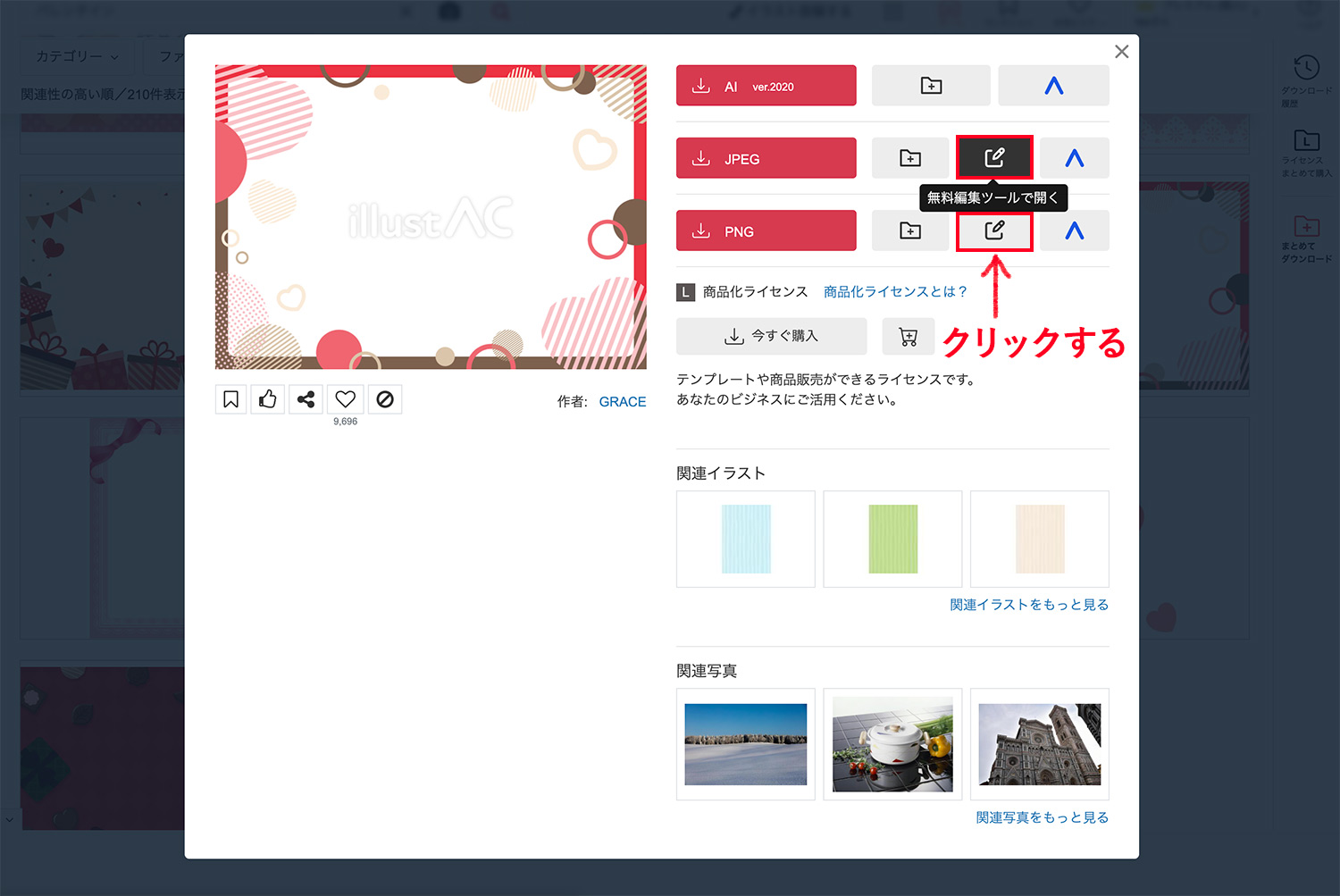Image resolution: width=1340 pixels, height=896 pixels.
Task: Expand the カテゴリー dropdown
Action: (76, 55)
